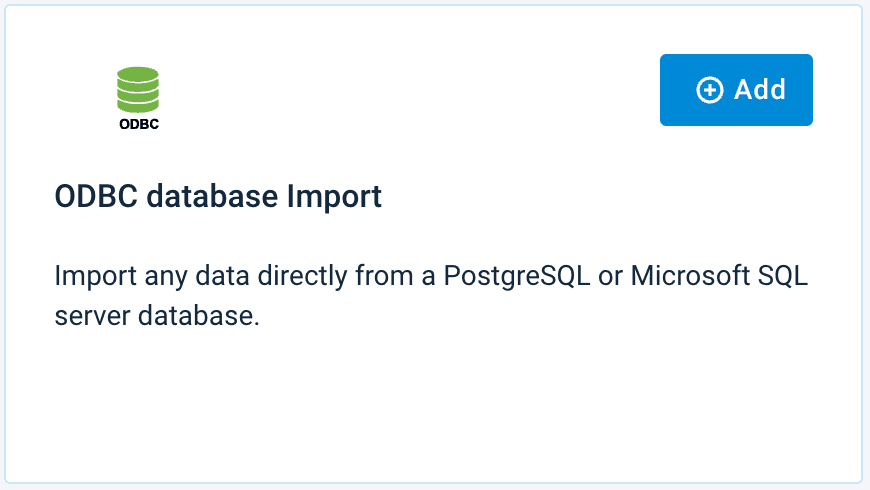
Task: Click the "server database." description line
Action: [x=157, y=316]
